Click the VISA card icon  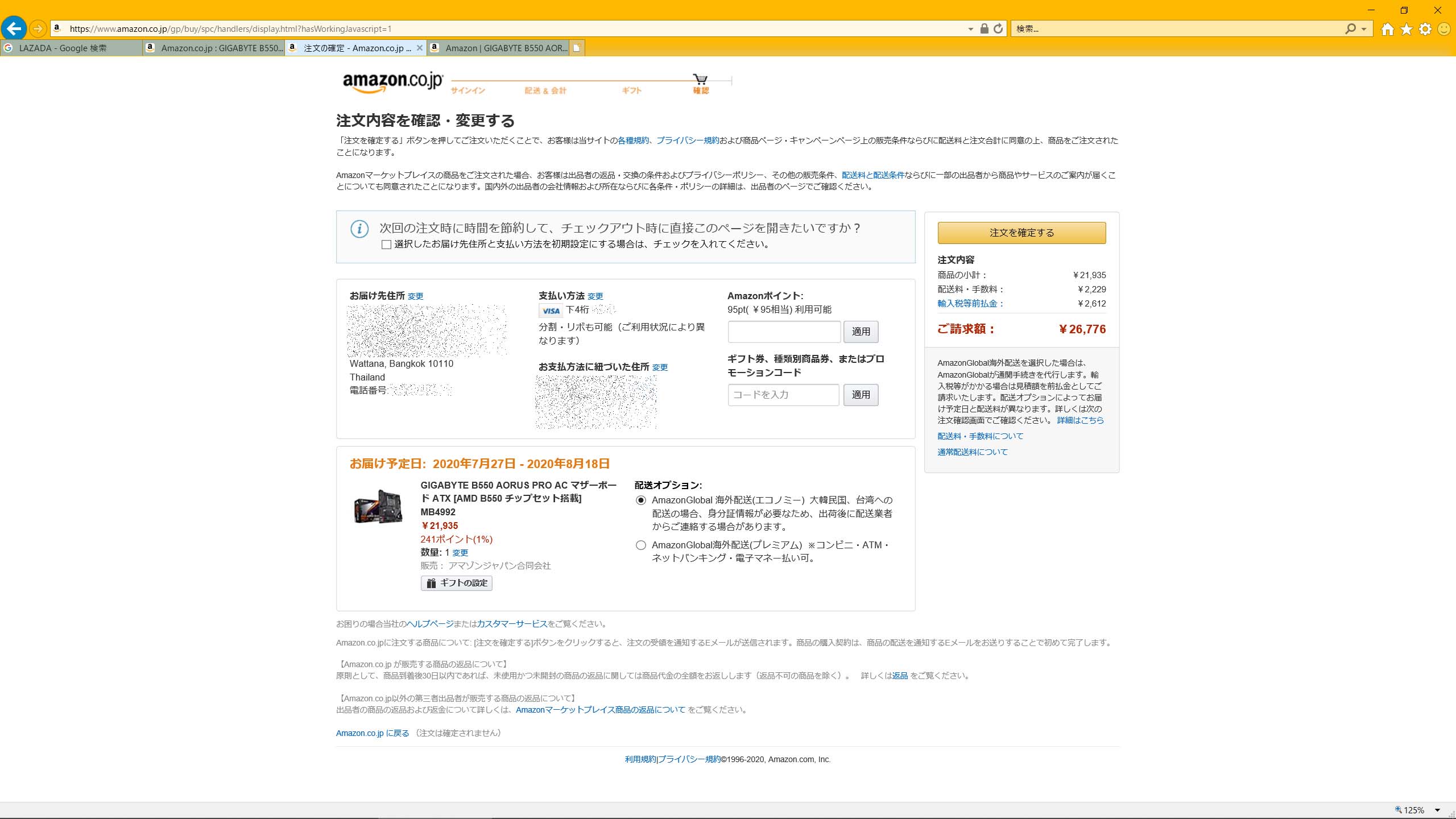click(551, 311)
